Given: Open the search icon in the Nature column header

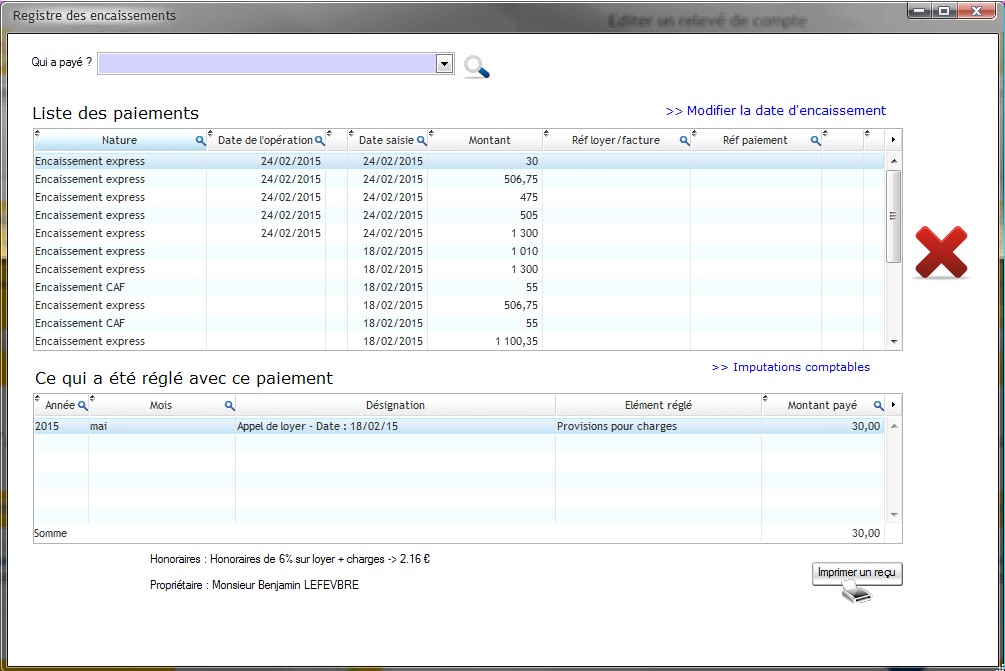Looking at the screenshot, I should [x=201, y=140].
